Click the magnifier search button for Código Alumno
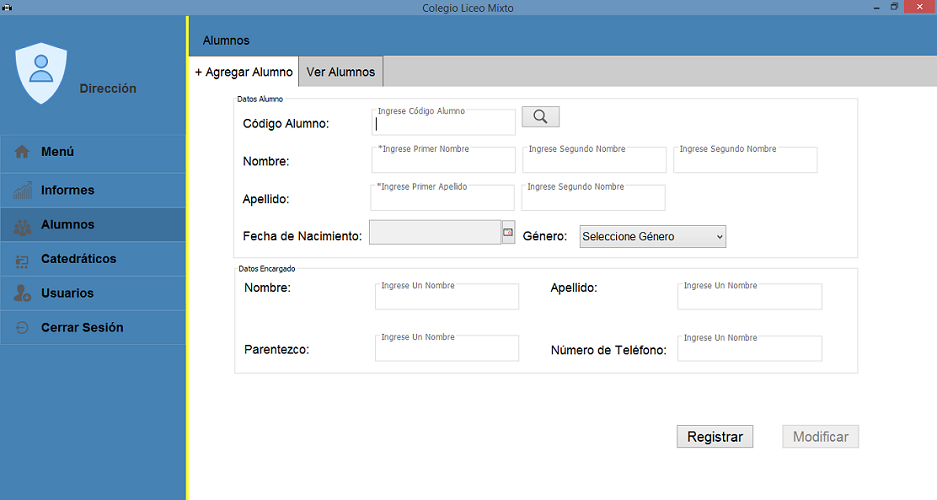The image size is (937, 500). (x=540, y=116)
